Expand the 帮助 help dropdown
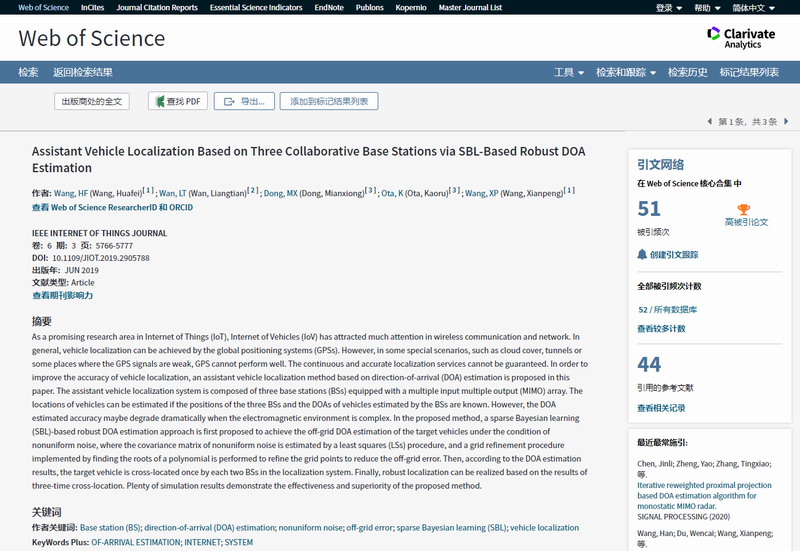Screen dimensions: 800x551 [x=707, y=8]
